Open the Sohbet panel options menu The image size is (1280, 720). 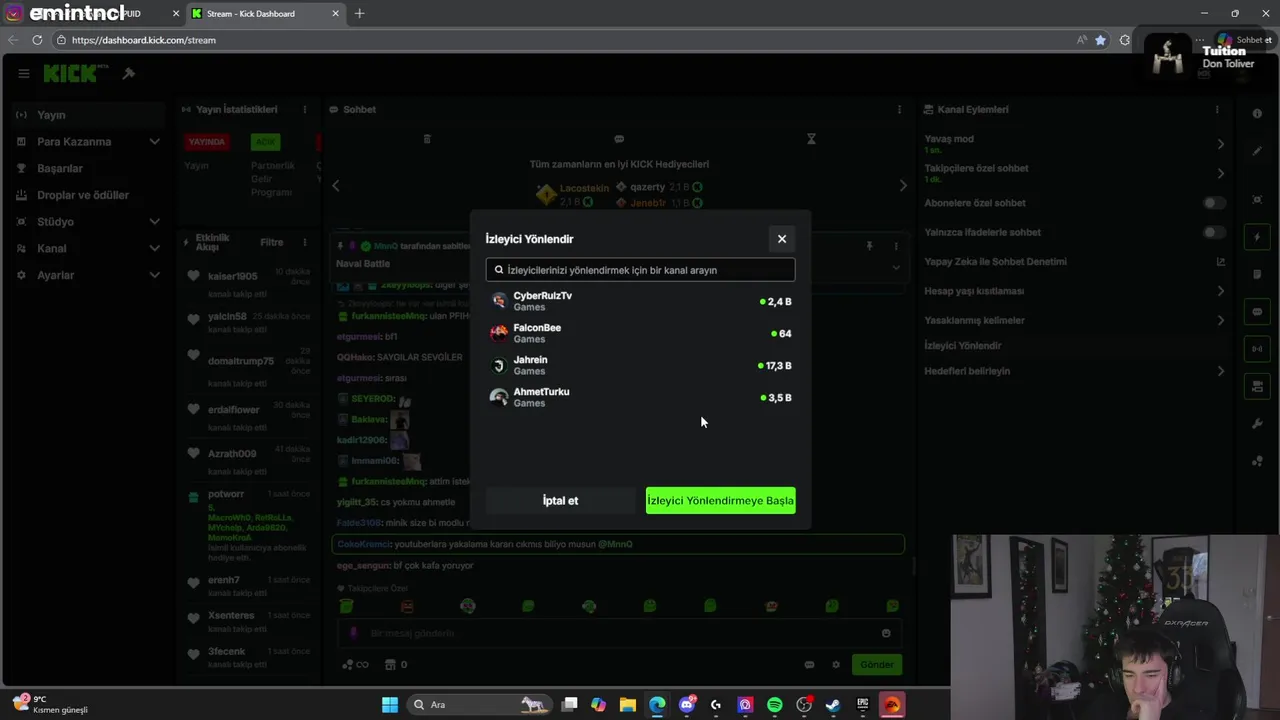(x=899, y=109)
